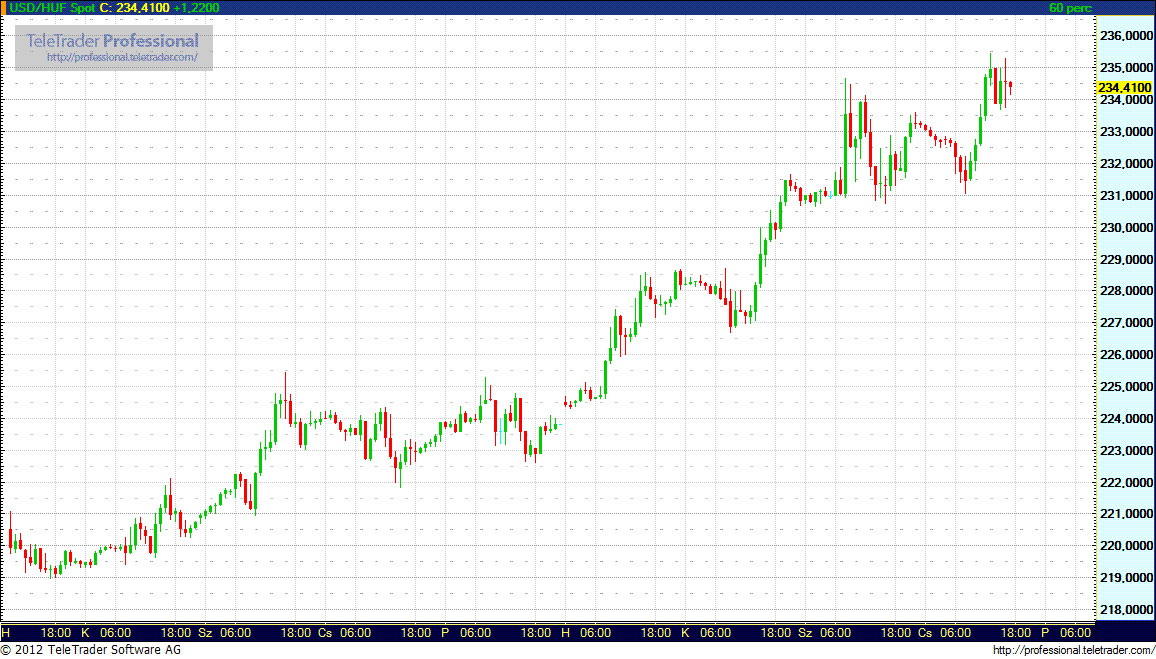Click the 236,0000 price axis label

[1126, 36]
